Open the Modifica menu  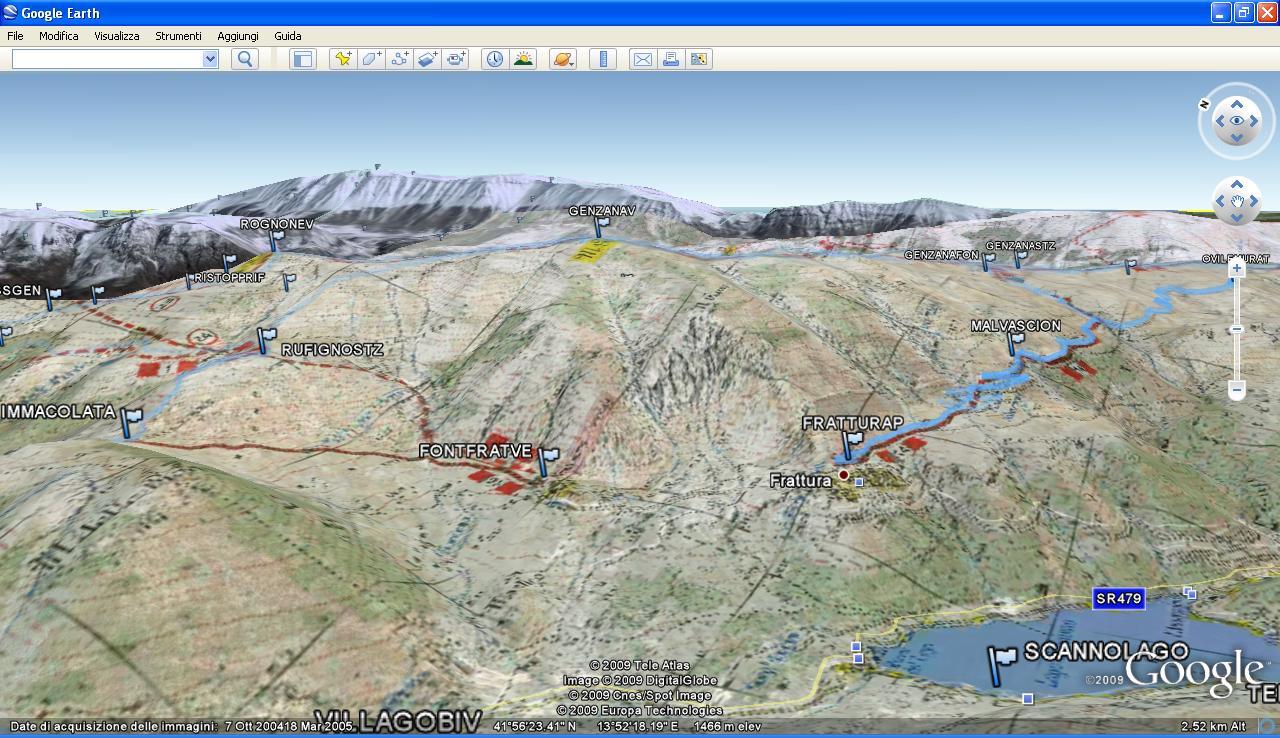point(58,36)
